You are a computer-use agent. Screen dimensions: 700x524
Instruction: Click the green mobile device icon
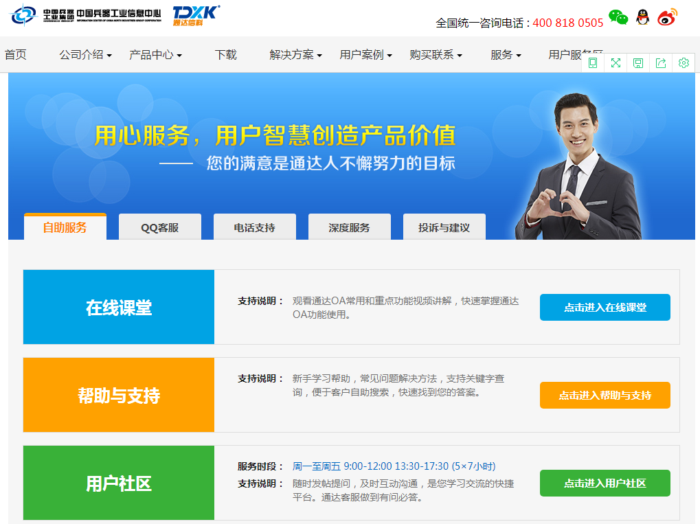coord(593,63)
